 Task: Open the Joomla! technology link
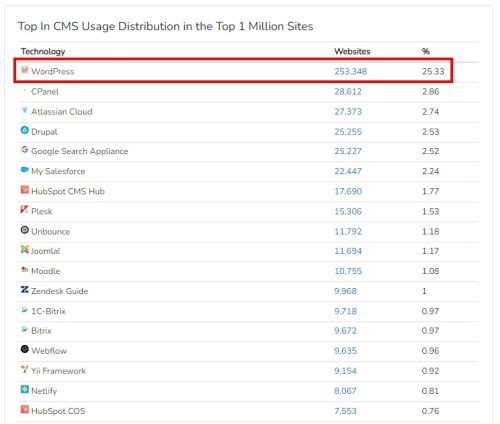(45, 251)
